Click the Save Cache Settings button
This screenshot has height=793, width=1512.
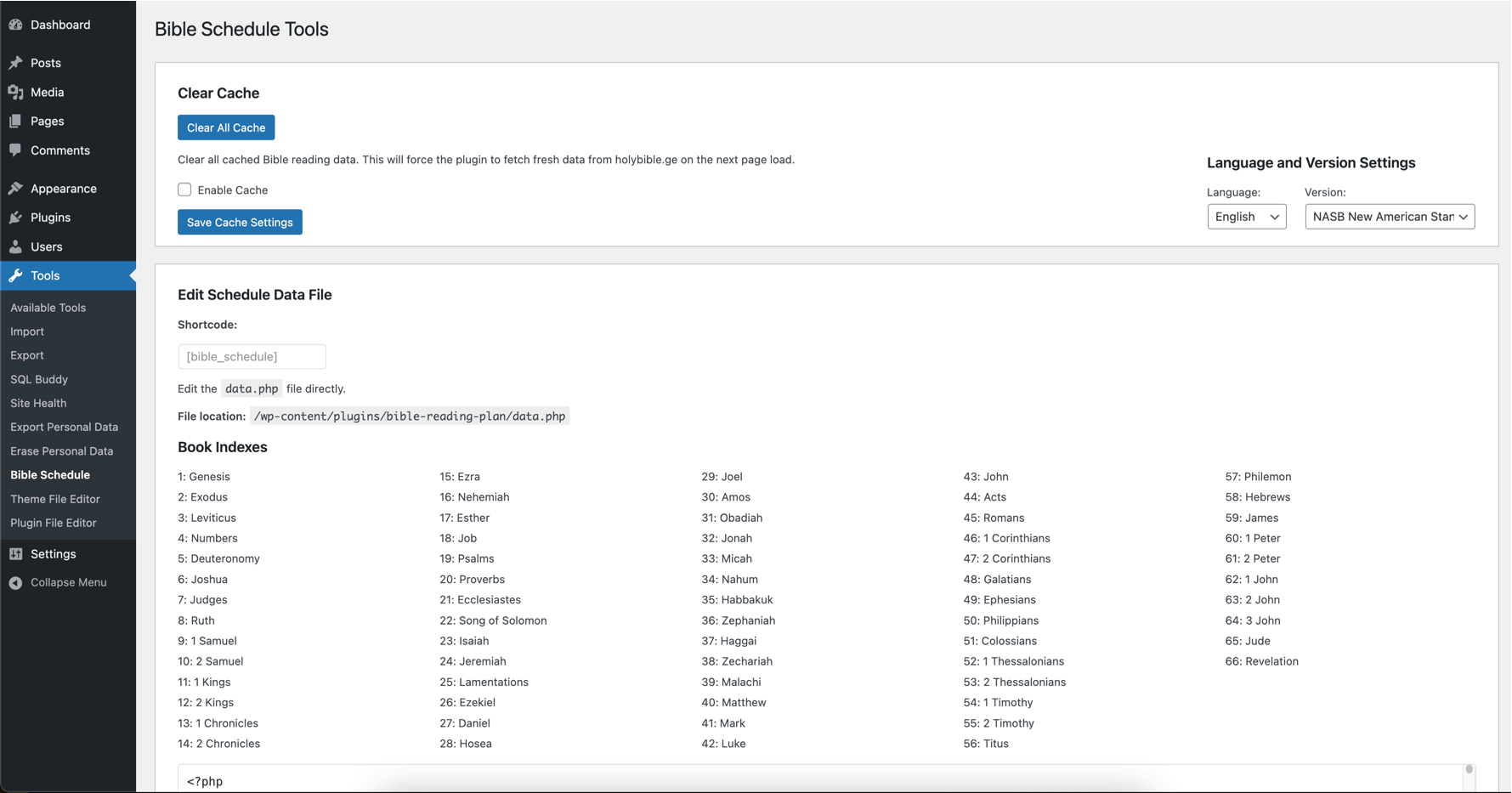click(240, 222)
